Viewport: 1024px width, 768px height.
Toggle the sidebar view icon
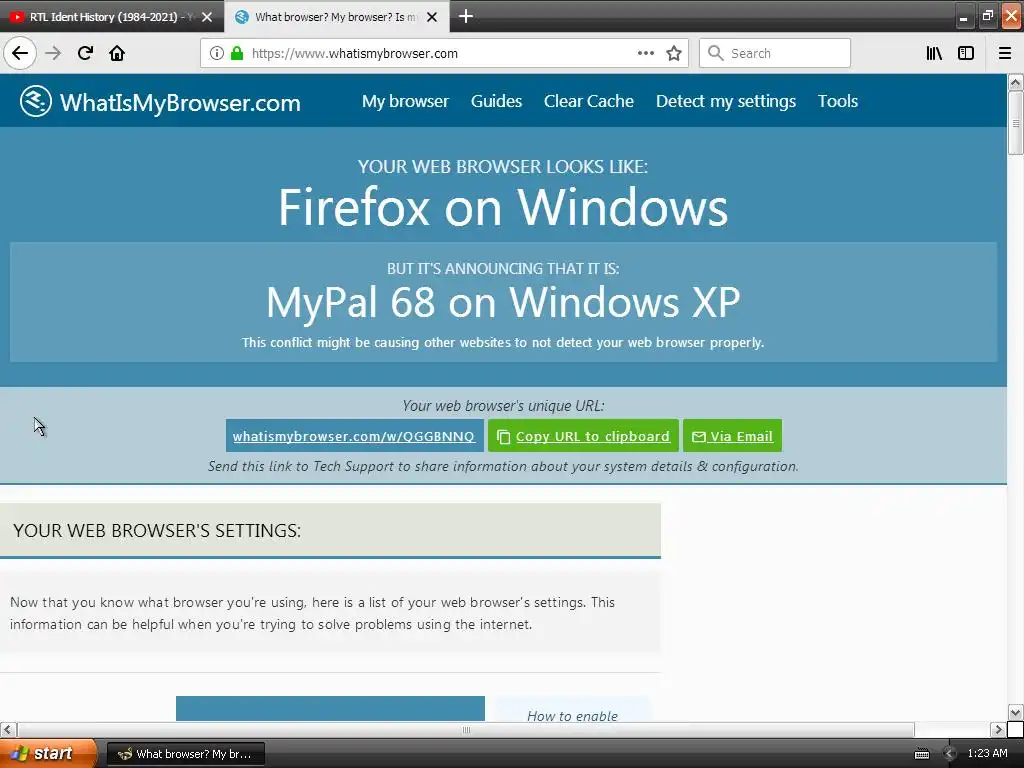(966, 53)
